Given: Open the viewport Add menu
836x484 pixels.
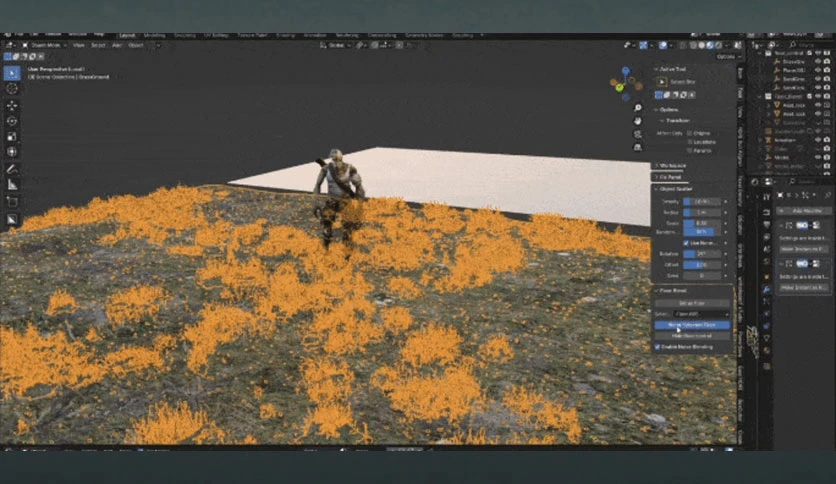Looking at the screenshot, I should (117, 45).
